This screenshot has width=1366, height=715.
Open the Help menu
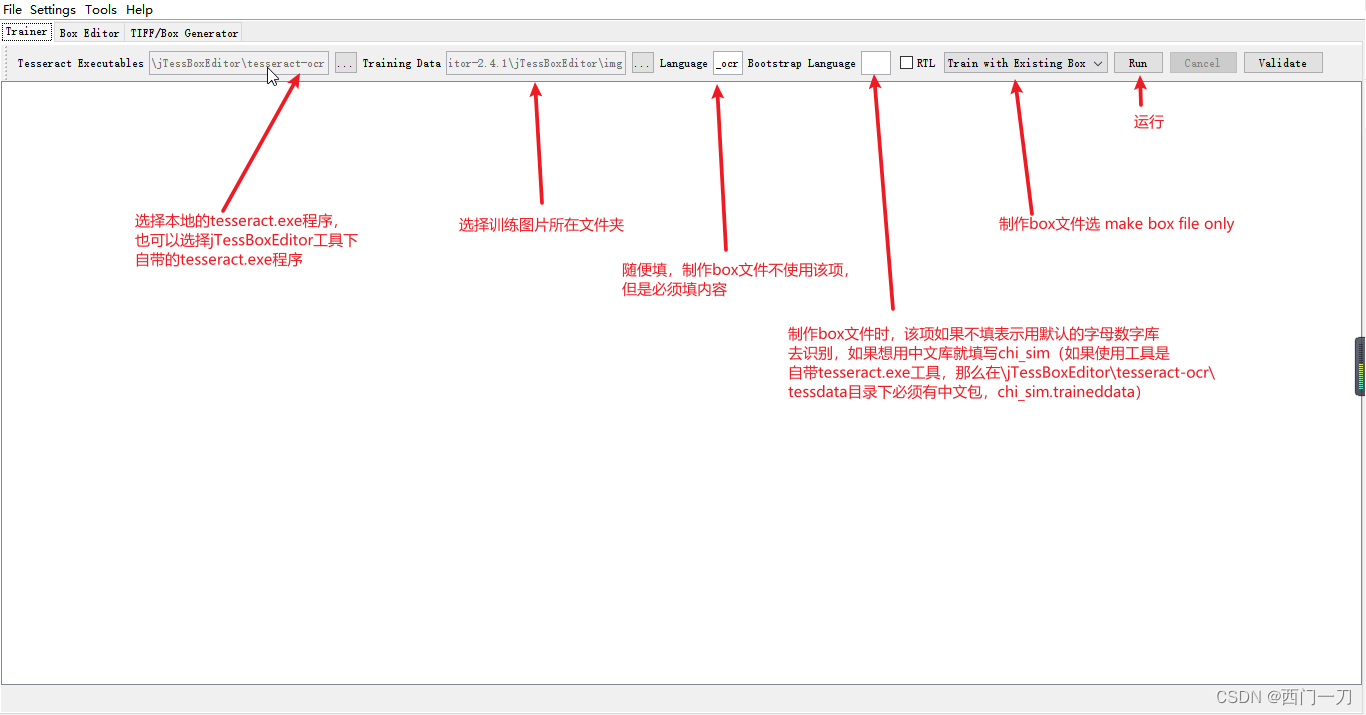click(138, 9)
